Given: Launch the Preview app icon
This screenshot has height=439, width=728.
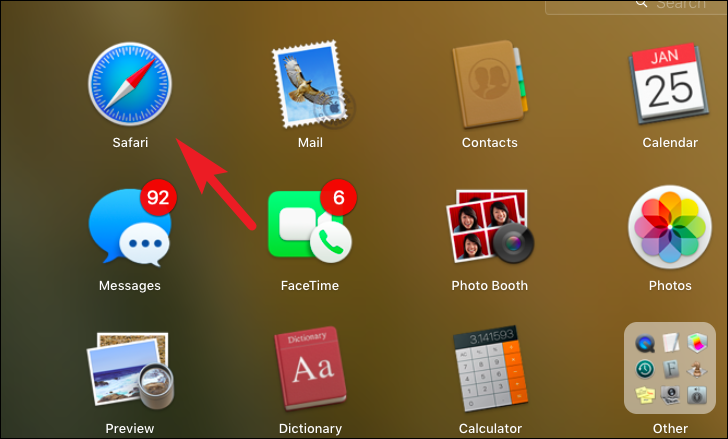Looking at the screenshot, I should [x=130, y=371].
